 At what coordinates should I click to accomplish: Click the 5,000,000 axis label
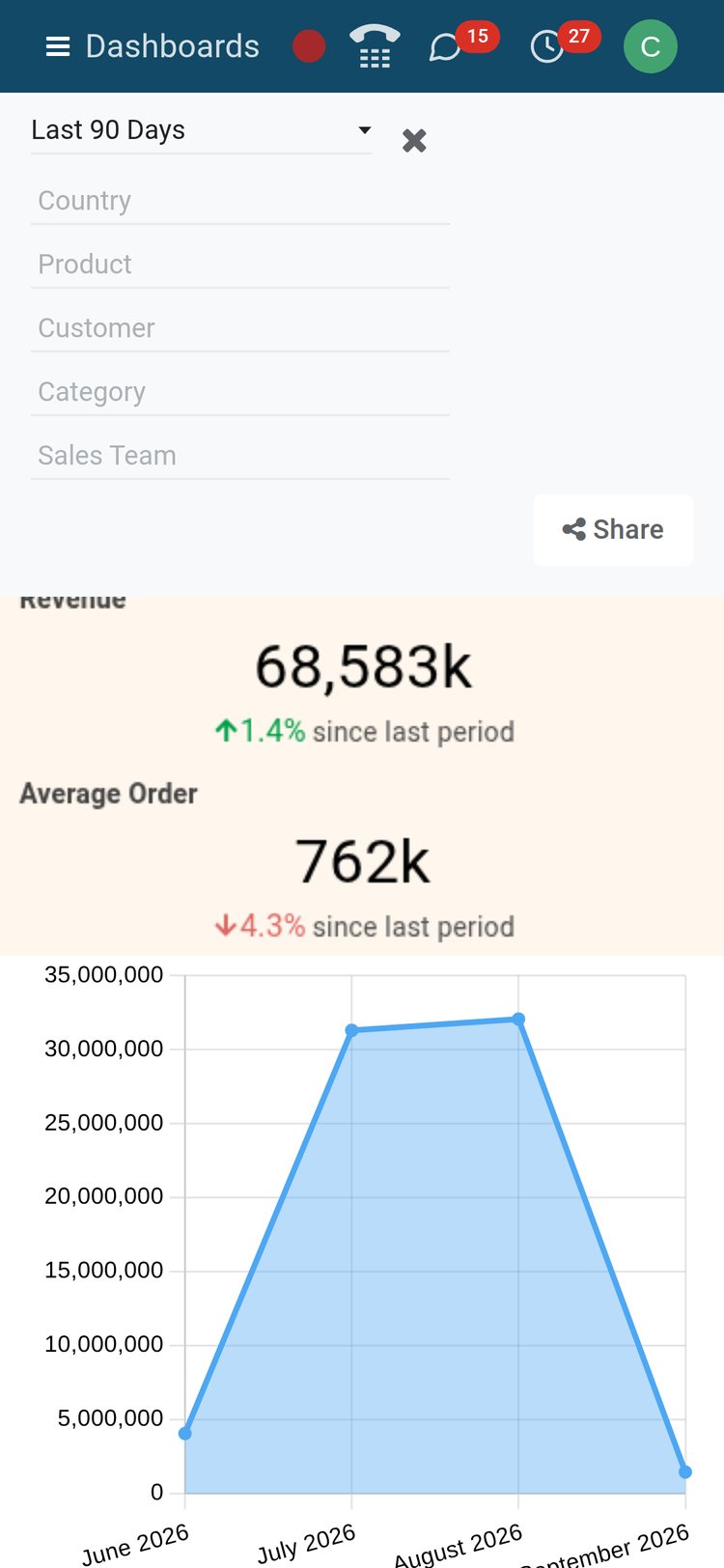110,1418
